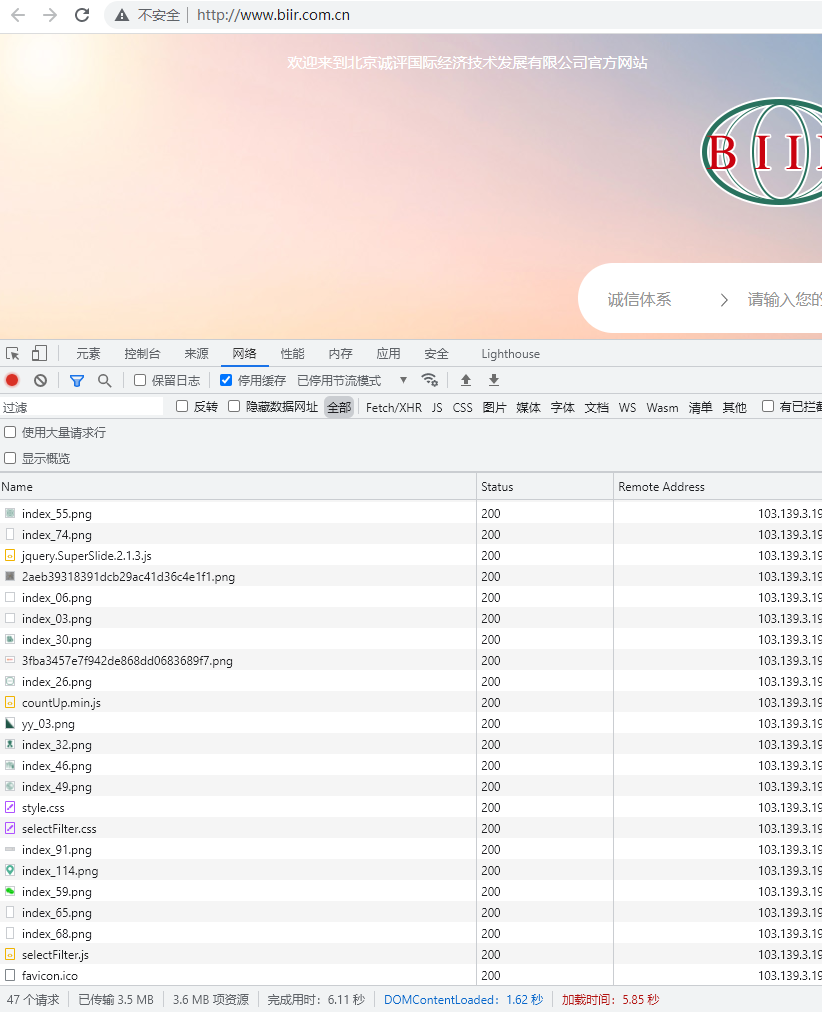Open network conditions settings icon

tap(430, 380)
